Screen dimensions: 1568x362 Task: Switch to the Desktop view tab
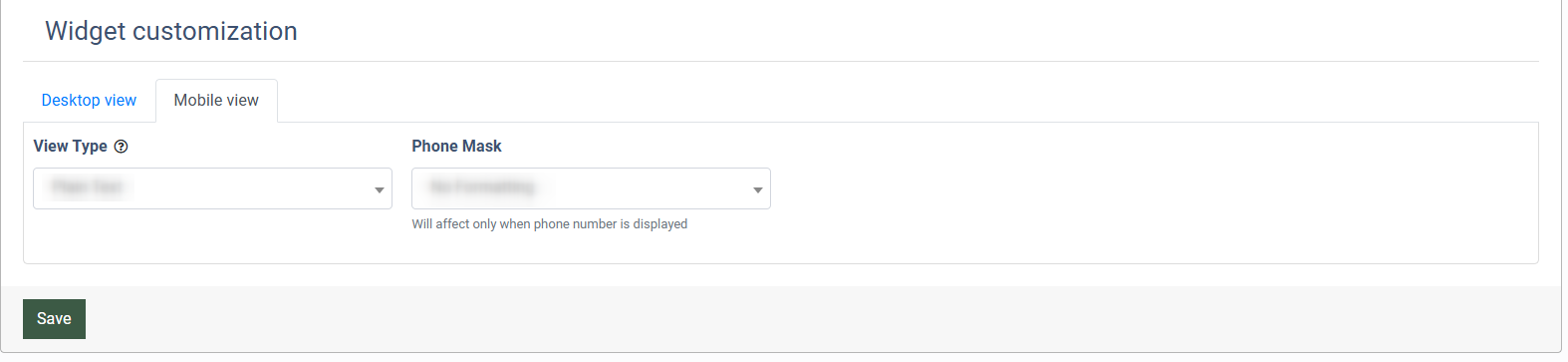click(89, 101)
